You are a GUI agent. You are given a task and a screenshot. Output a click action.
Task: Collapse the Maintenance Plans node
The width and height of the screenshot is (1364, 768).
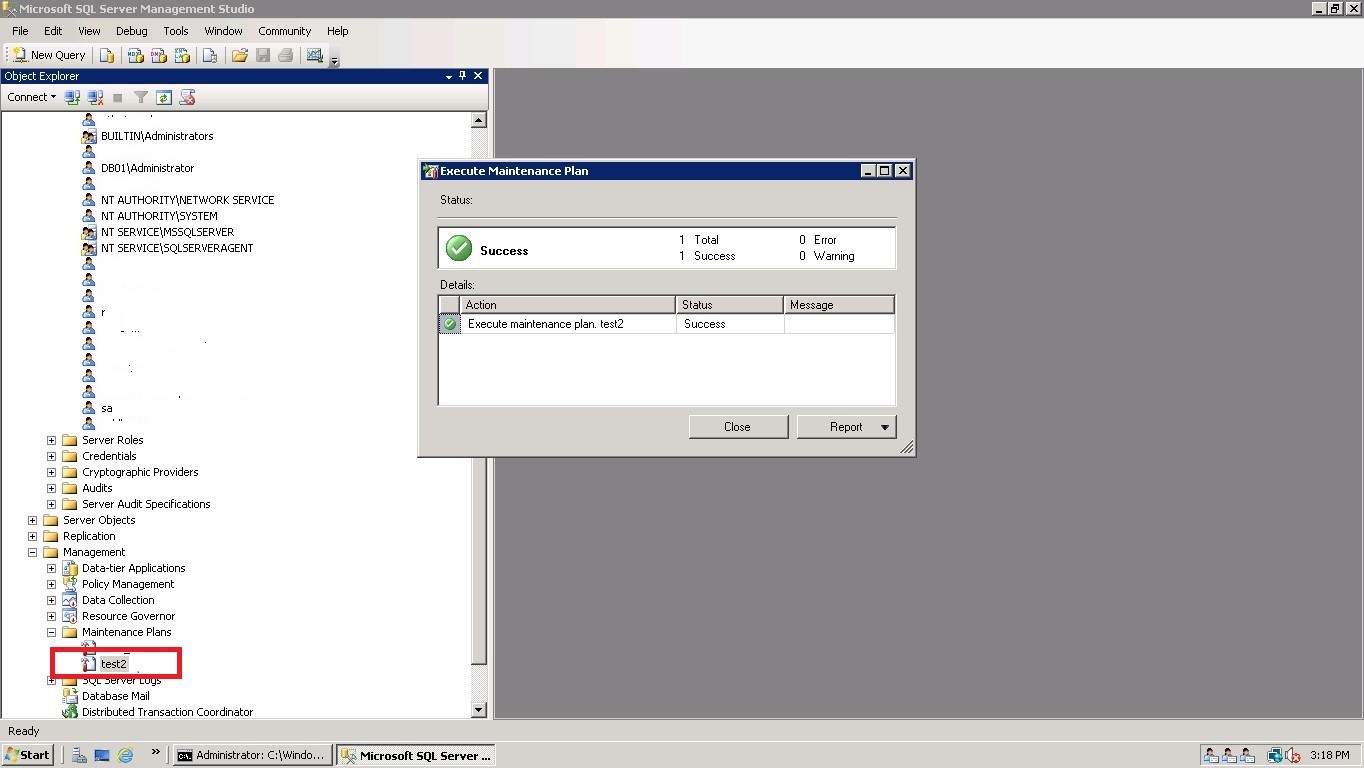click(51, 632)
